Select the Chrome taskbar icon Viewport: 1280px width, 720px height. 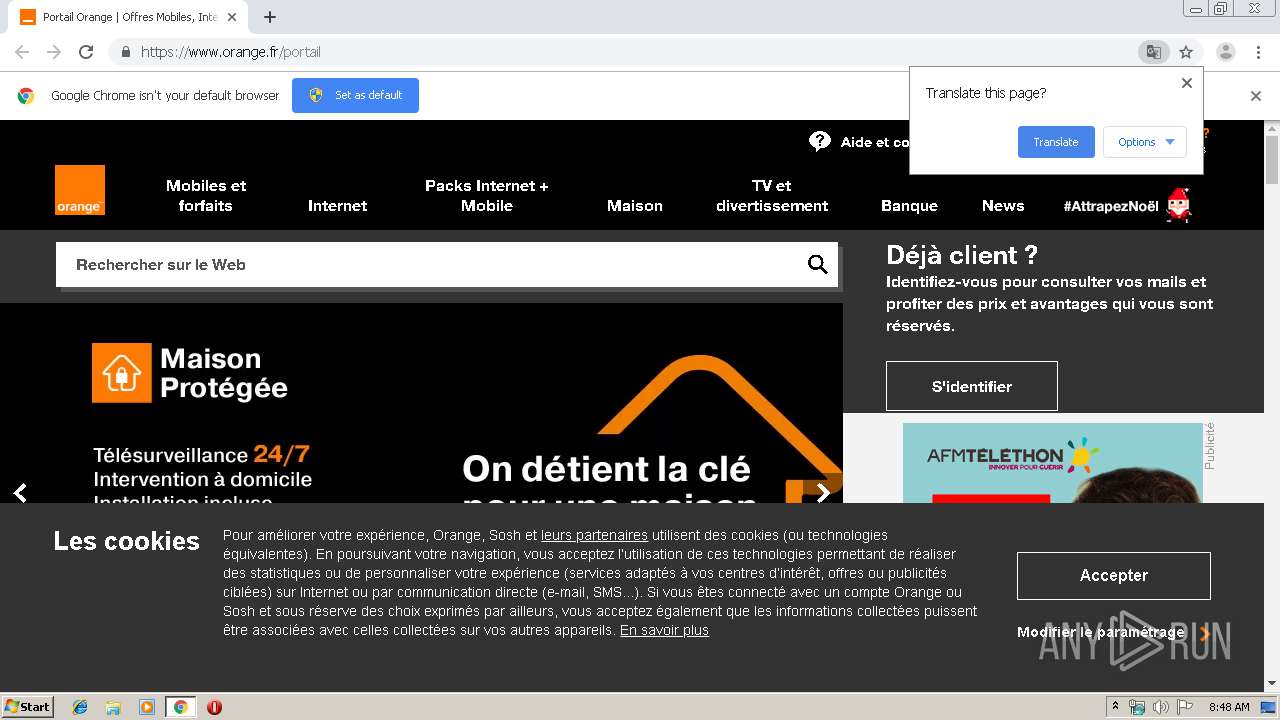click(180, 707)
